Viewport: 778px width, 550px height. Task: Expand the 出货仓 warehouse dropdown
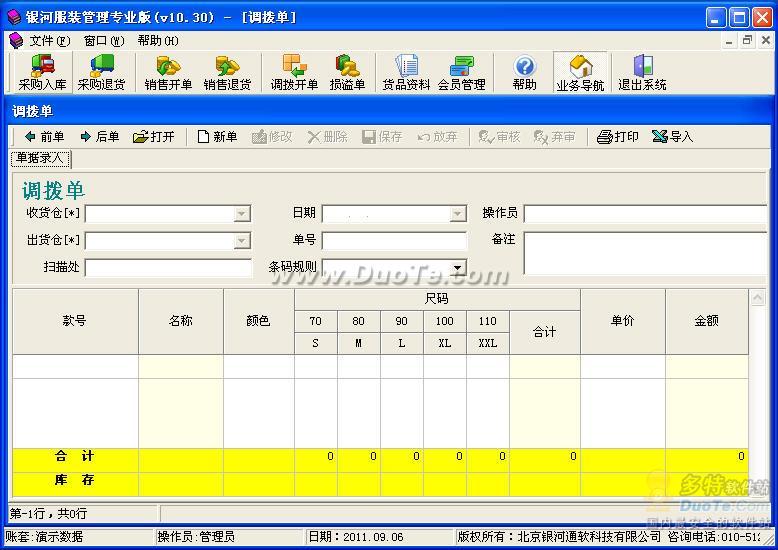coord(242,241)
